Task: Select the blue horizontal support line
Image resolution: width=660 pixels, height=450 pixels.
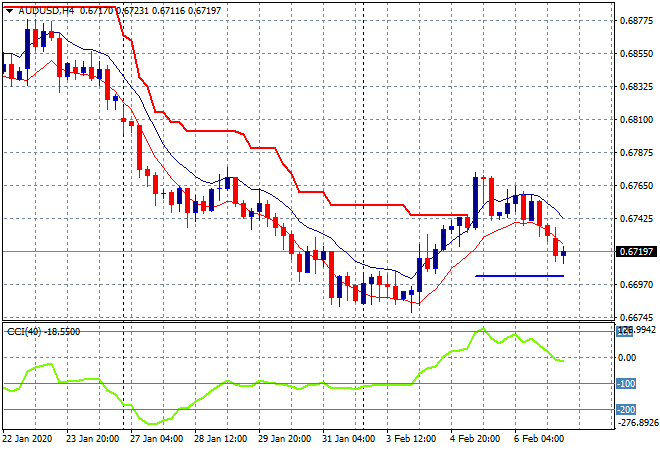Action: click(519, 275)
